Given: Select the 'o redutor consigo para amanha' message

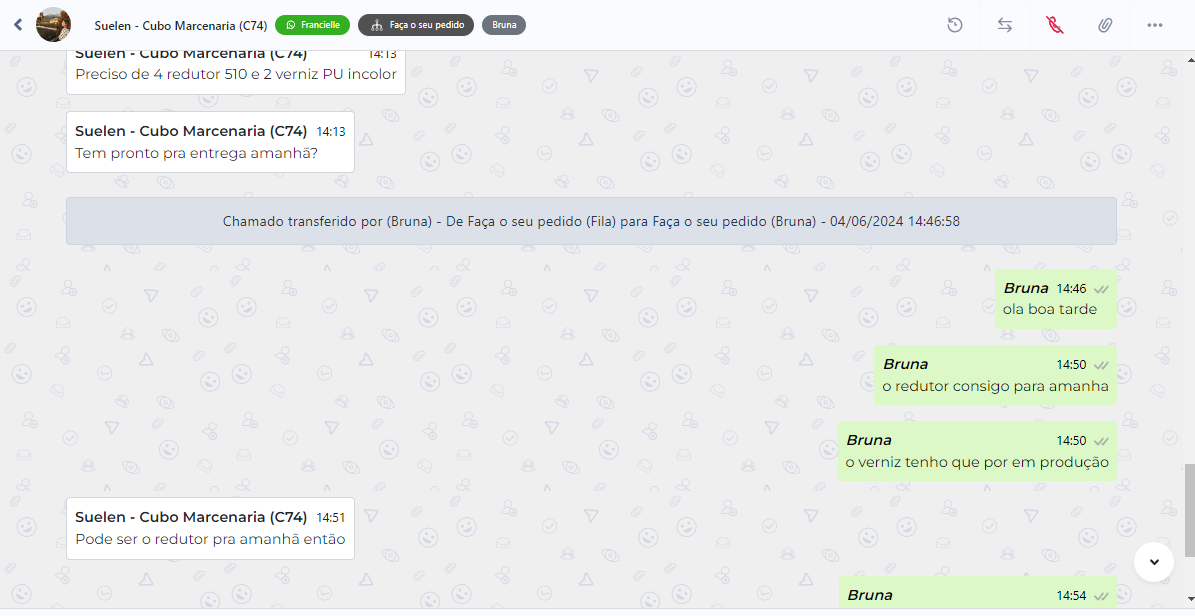Looking at the screenshot, I should [x=995, y=375].
